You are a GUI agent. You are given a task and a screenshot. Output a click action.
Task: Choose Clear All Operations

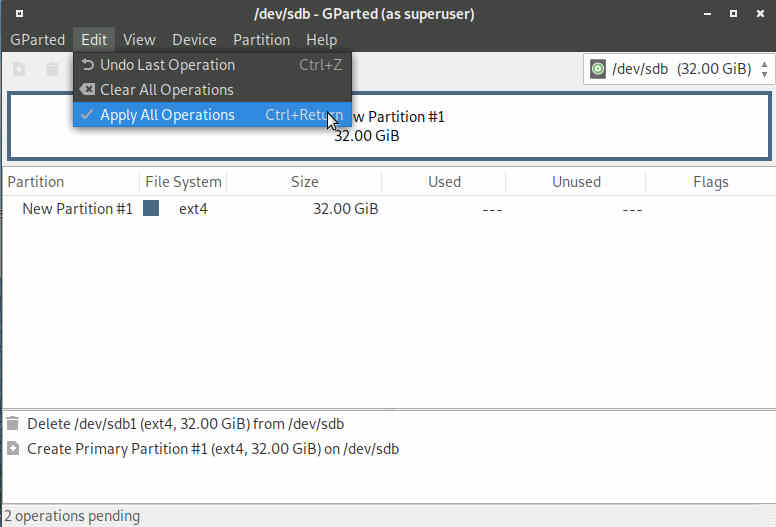tap(212, 90)
